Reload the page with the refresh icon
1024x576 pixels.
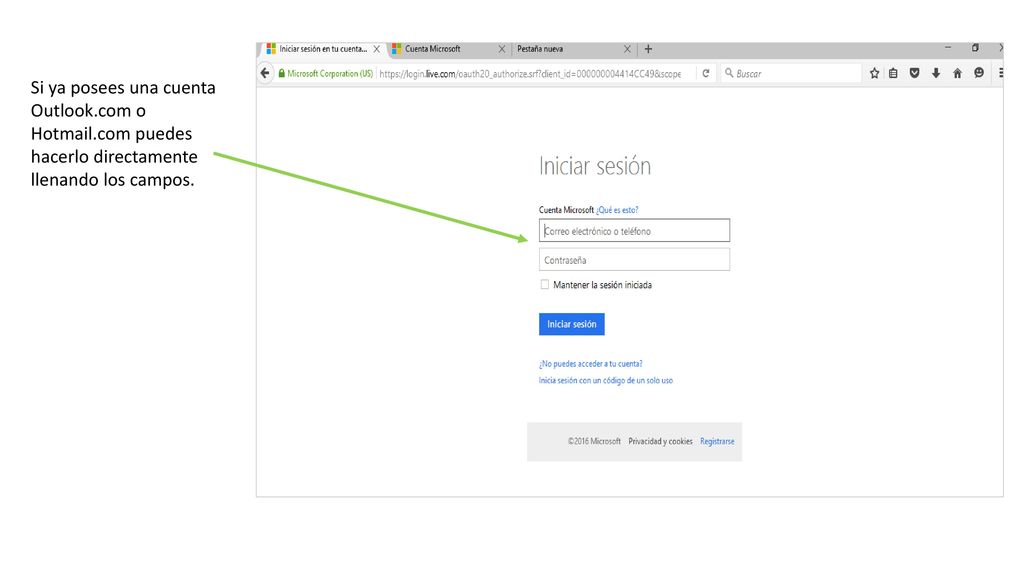705,74
